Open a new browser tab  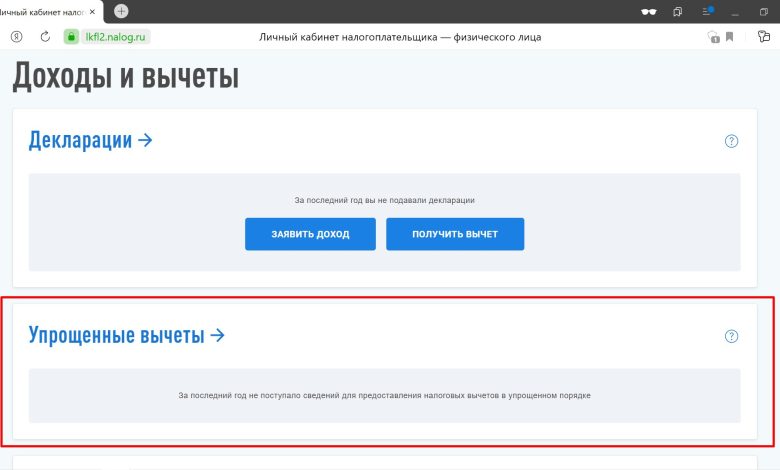[x=121, y=11]
